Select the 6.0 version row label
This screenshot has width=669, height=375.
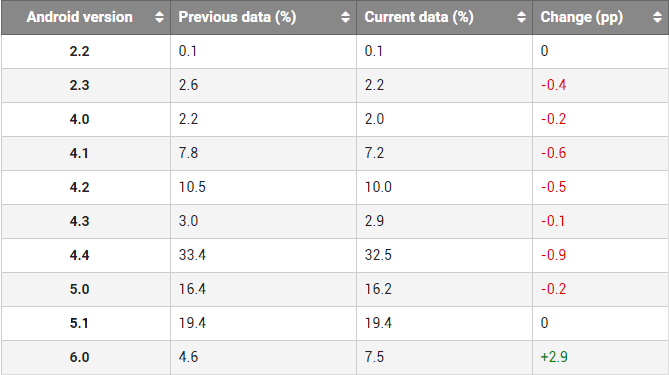tap(79, 357)
